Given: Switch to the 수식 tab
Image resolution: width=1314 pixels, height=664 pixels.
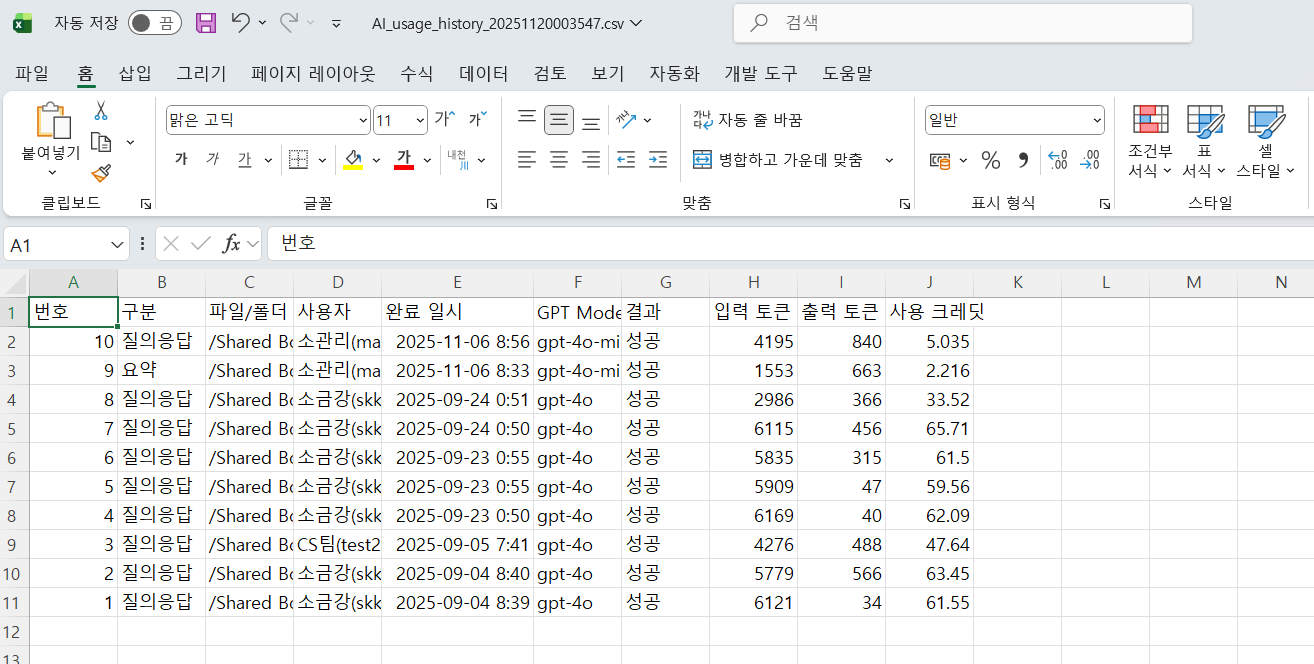Looking at the screenshot, I should point(417,73).
